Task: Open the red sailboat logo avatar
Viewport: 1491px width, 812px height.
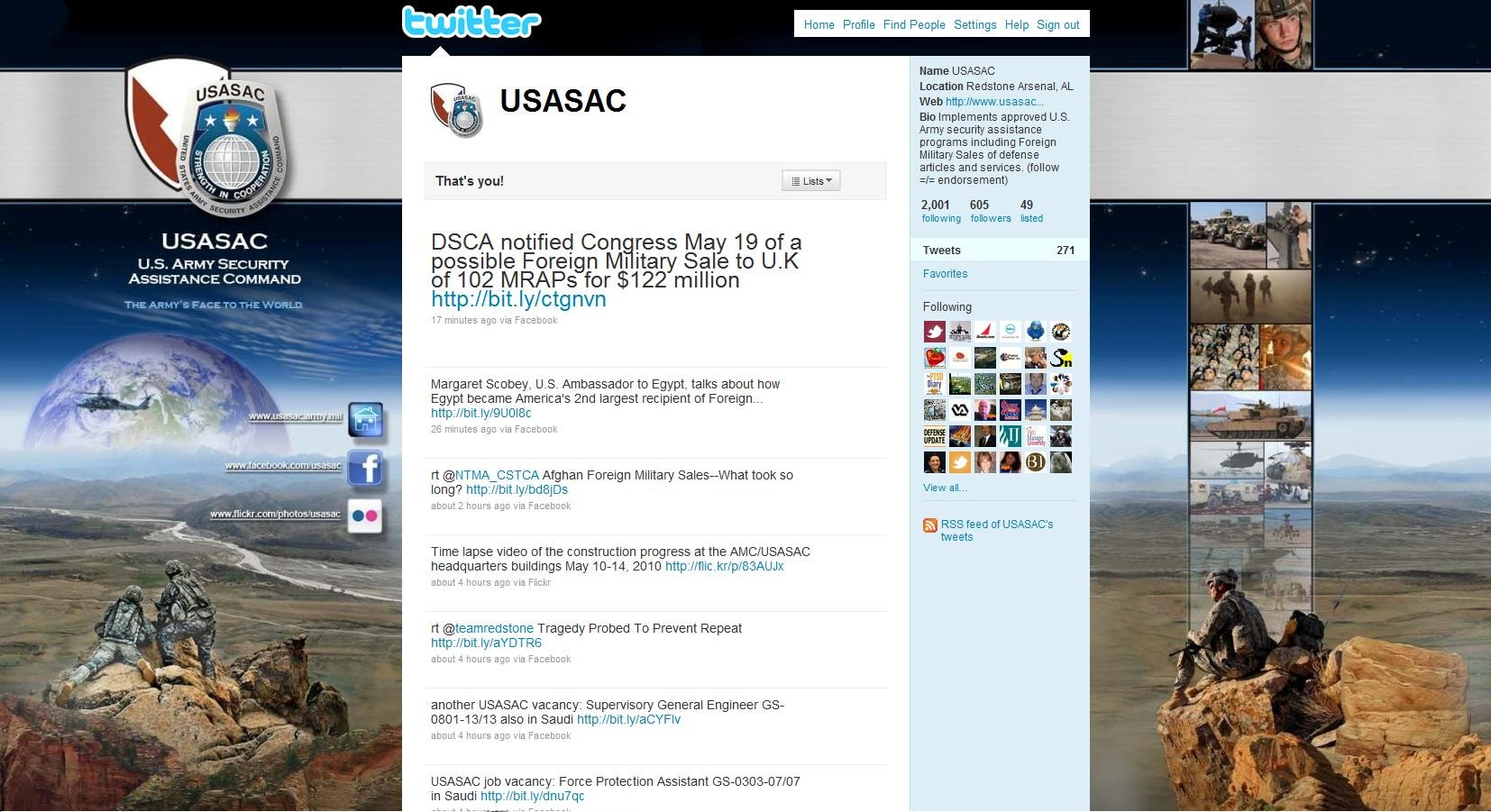Action: pos(985,332)
